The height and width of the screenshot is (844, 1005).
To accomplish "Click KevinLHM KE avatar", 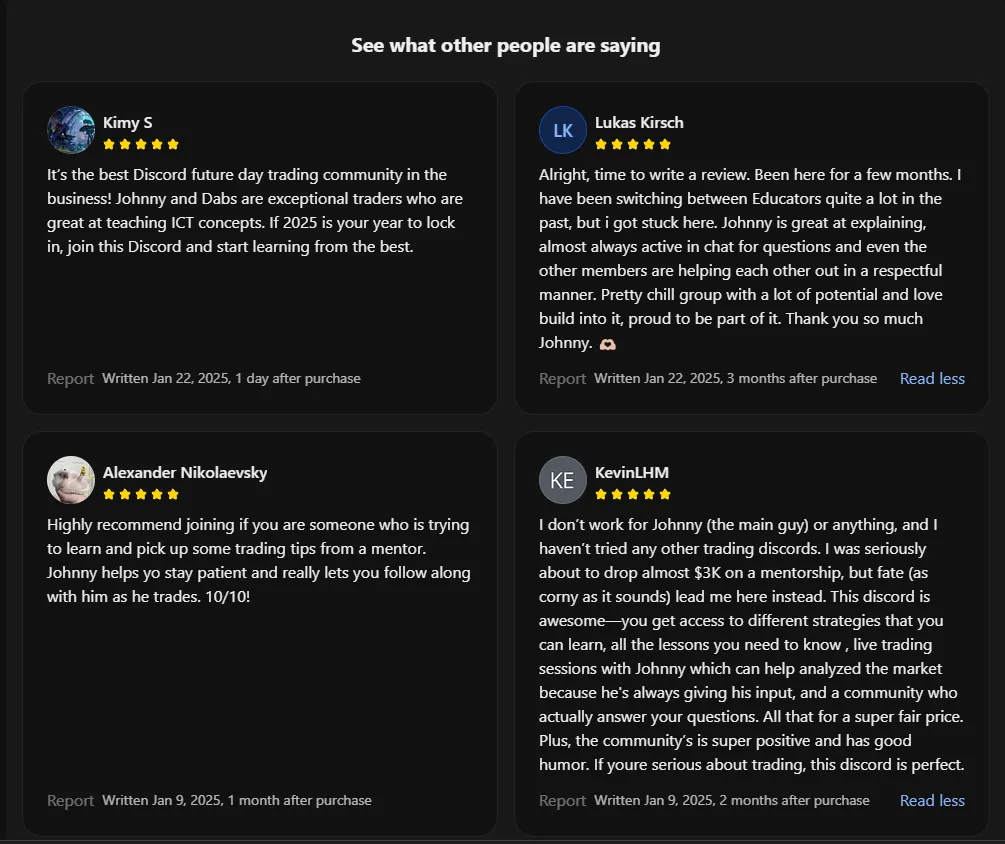I will coord(563,480).
